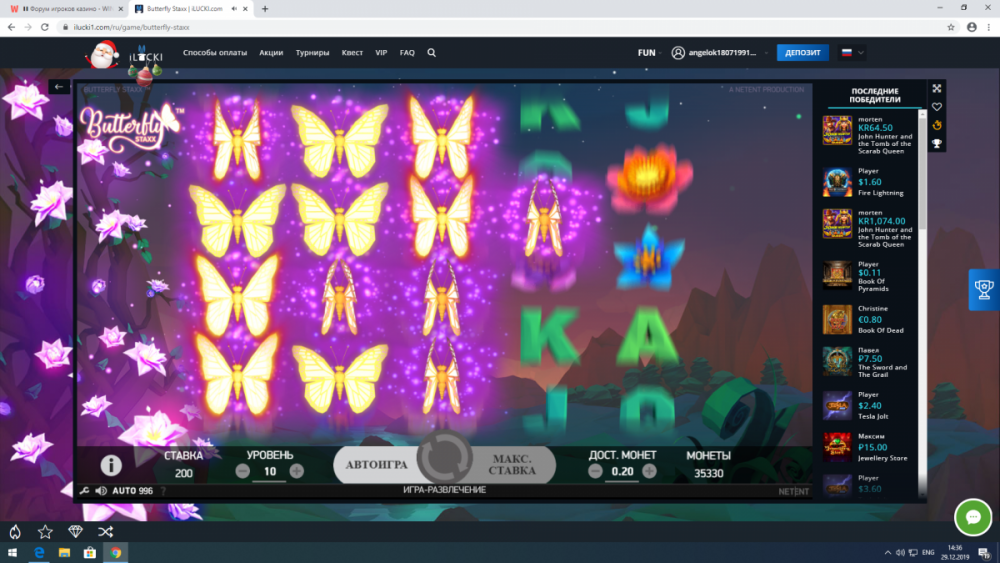The width and height of the screenshot is (1000, 563).
Task: Increase bet level with plus button
Action: (x=297, y=471)
